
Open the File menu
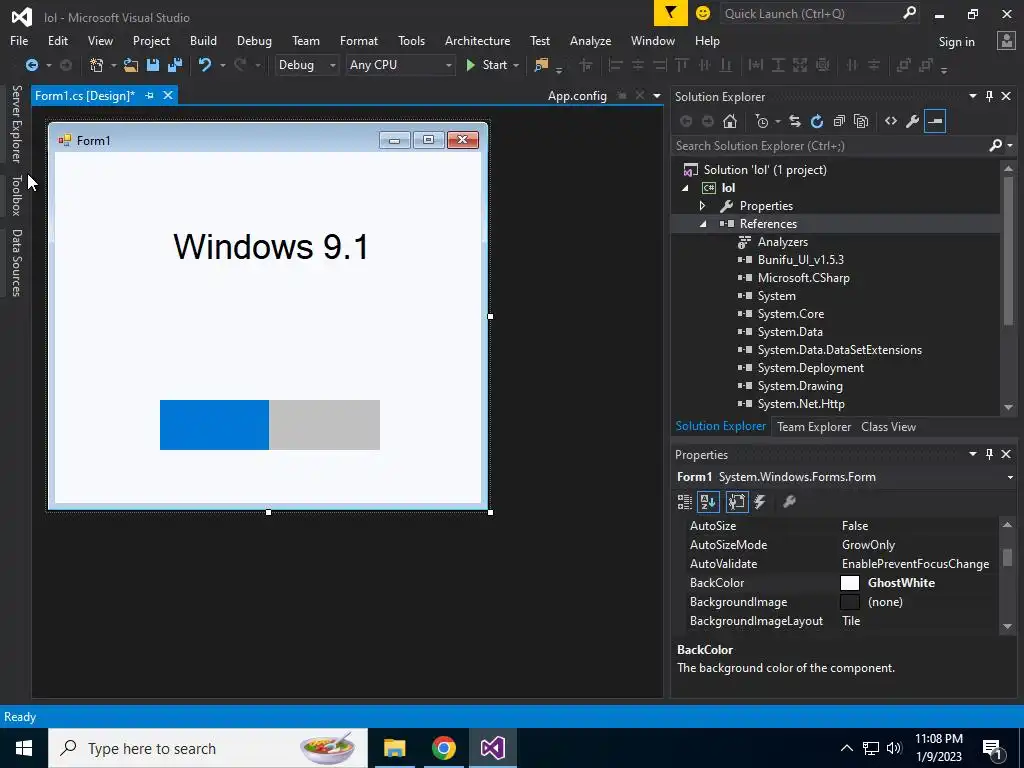click(19, 40)
